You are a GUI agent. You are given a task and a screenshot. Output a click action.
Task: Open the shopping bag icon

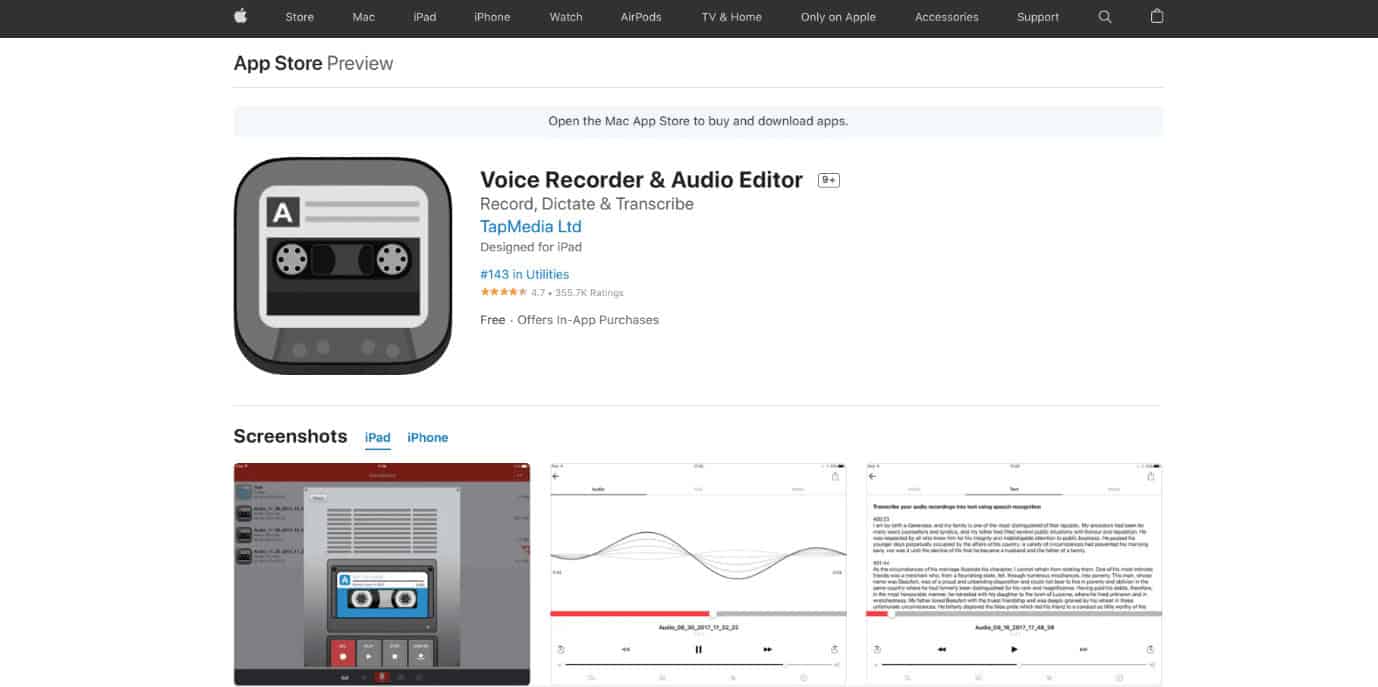1157,16
